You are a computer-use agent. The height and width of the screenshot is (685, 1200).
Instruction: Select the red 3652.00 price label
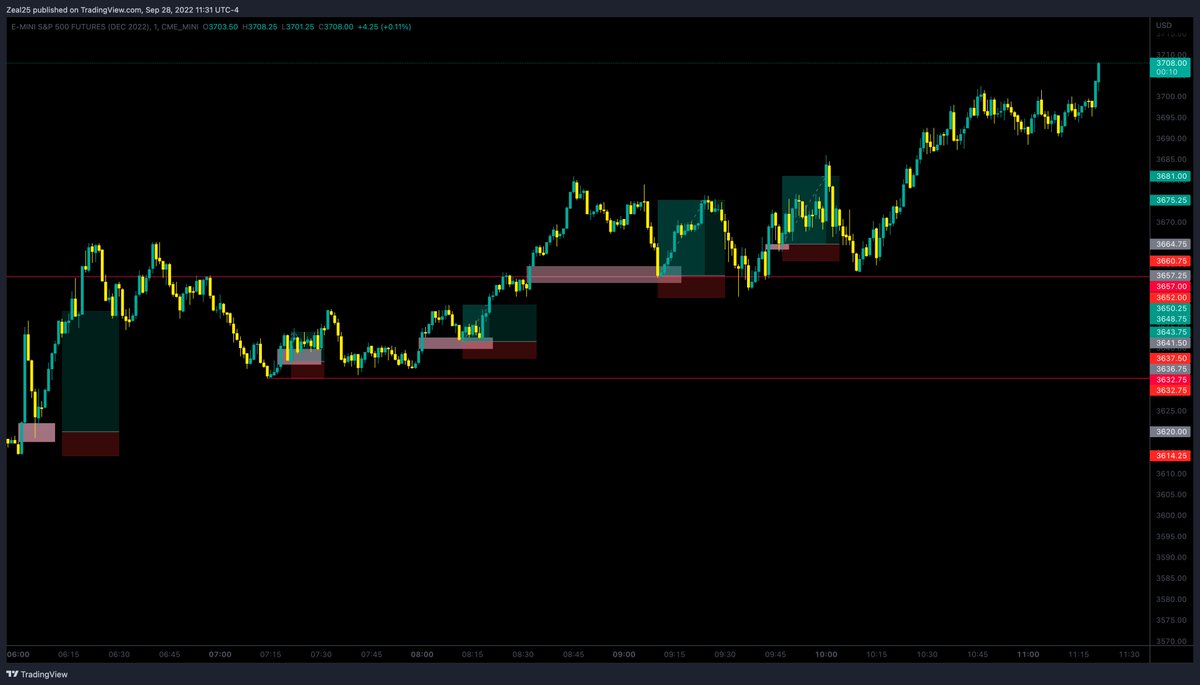1170,298
